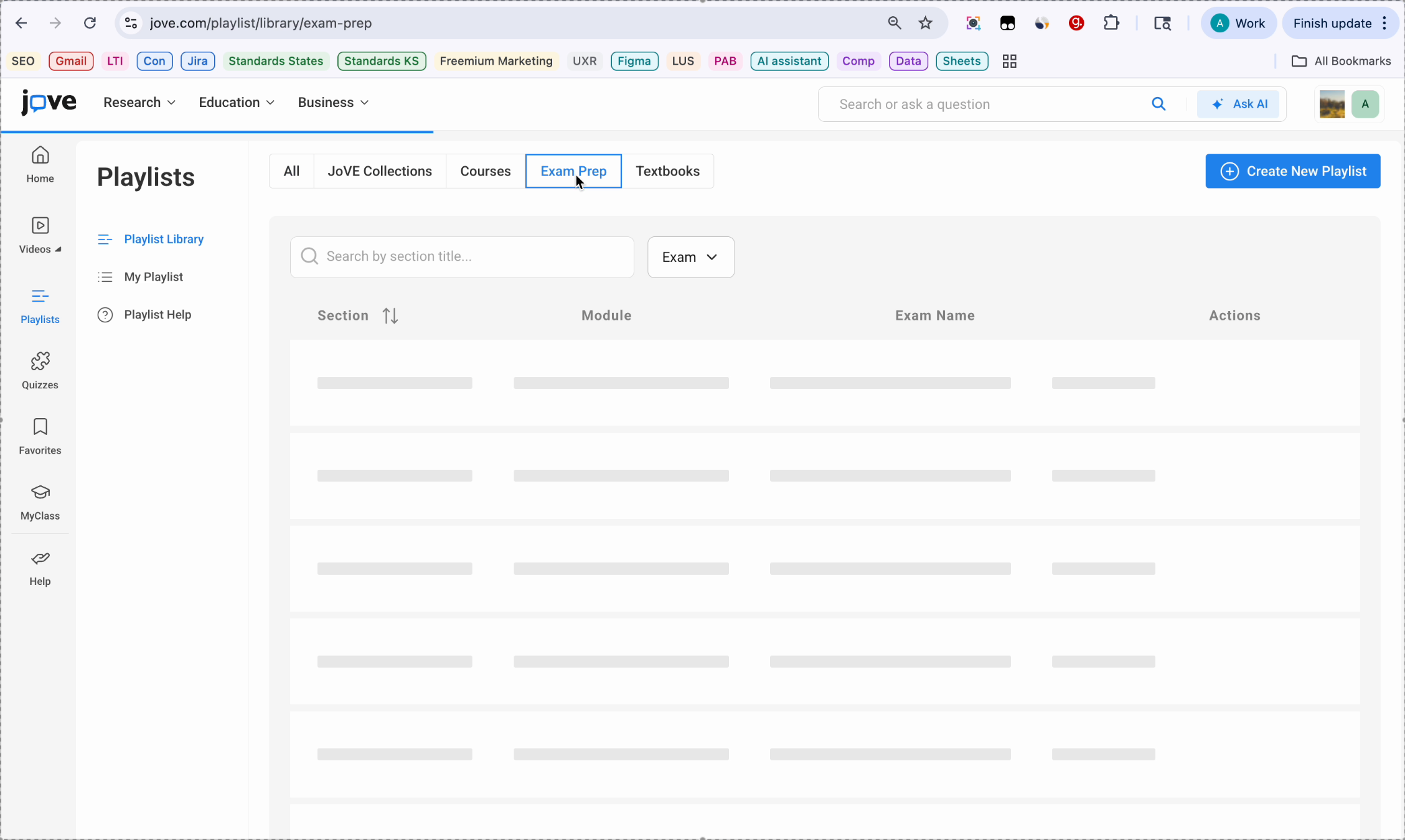Select the Courses tab
Screen dimensions: 1405x840
tap(486, 171)
